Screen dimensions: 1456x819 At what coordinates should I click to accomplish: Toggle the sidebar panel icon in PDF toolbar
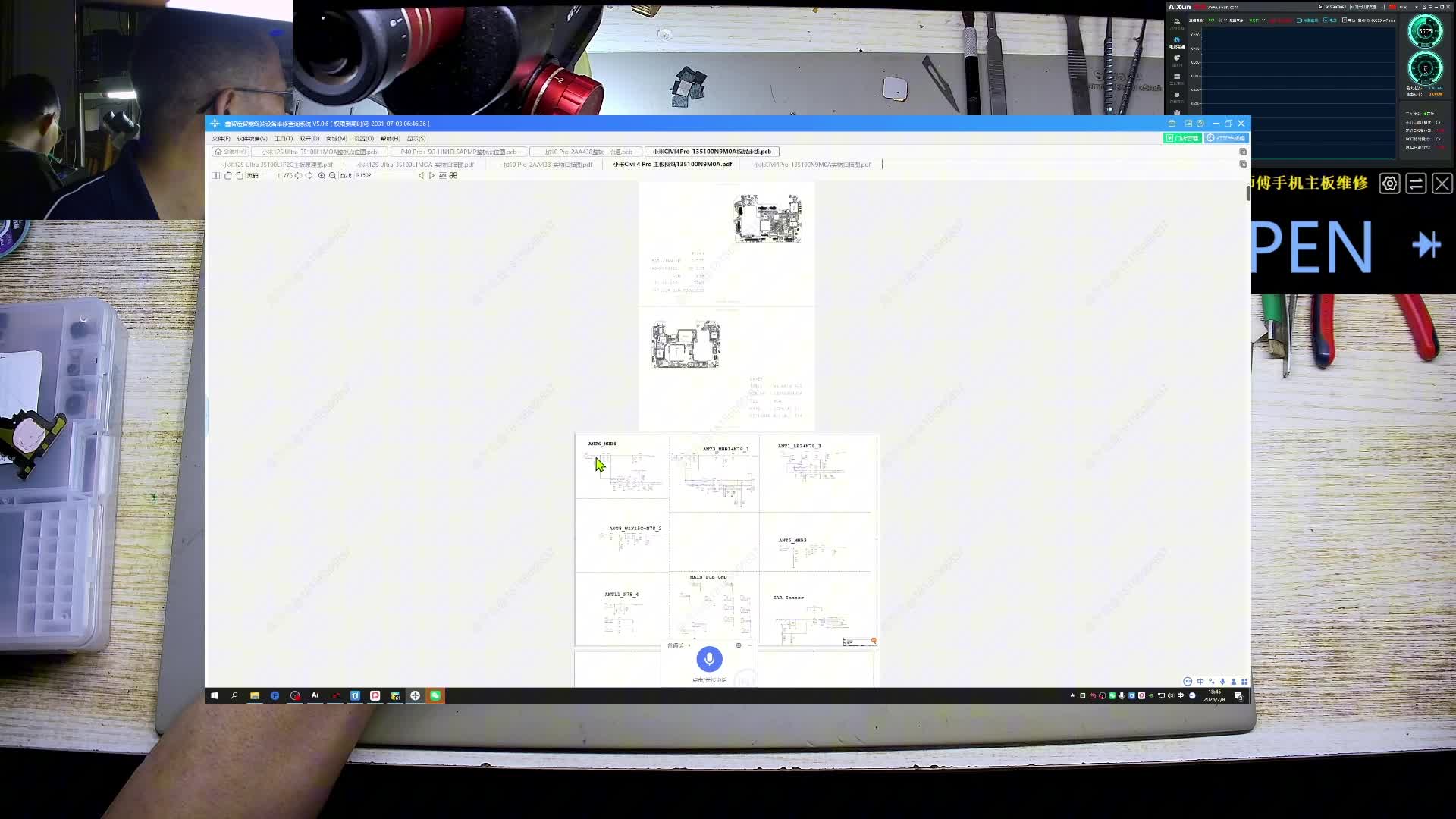pyautogui.click(x=217, y=176)
